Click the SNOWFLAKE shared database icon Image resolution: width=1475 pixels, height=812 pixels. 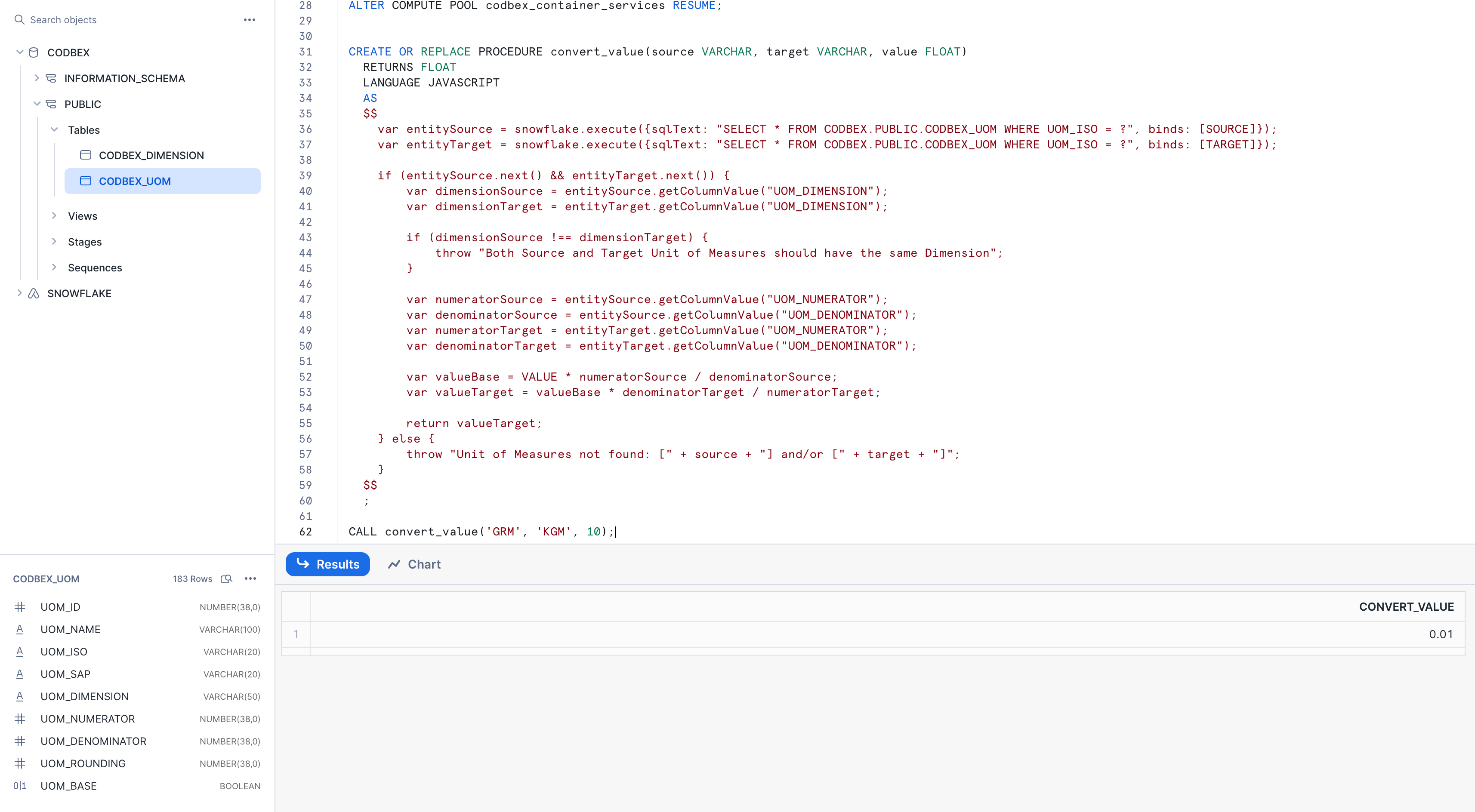34,293
